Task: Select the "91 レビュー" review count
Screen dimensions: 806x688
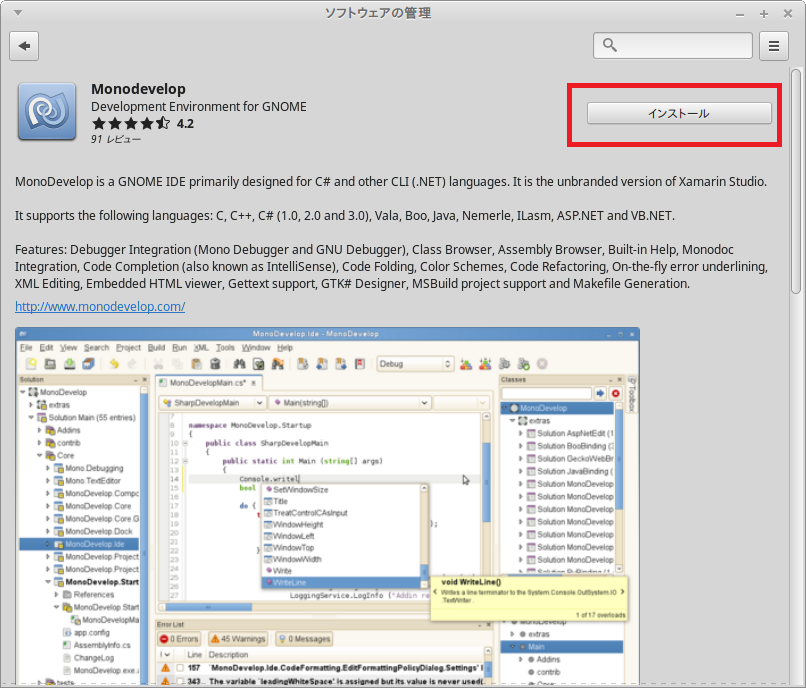Action: [x=116, y=139]
